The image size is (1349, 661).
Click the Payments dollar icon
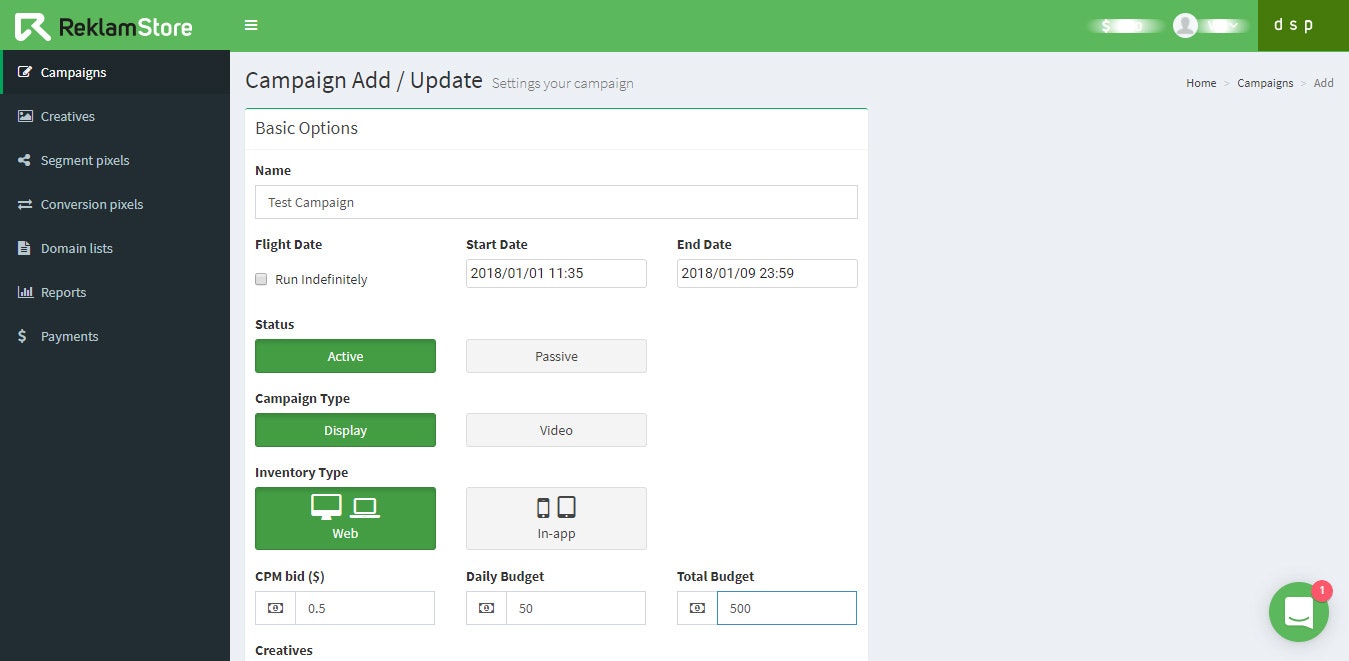pos(23,336)
